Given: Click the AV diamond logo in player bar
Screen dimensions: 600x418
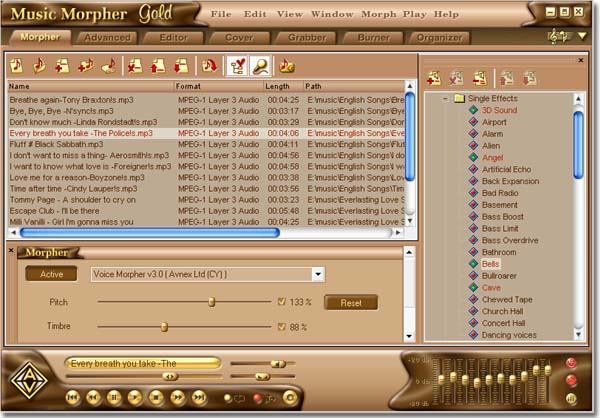Looking at the screenshot, I should (x=29, y=380).
